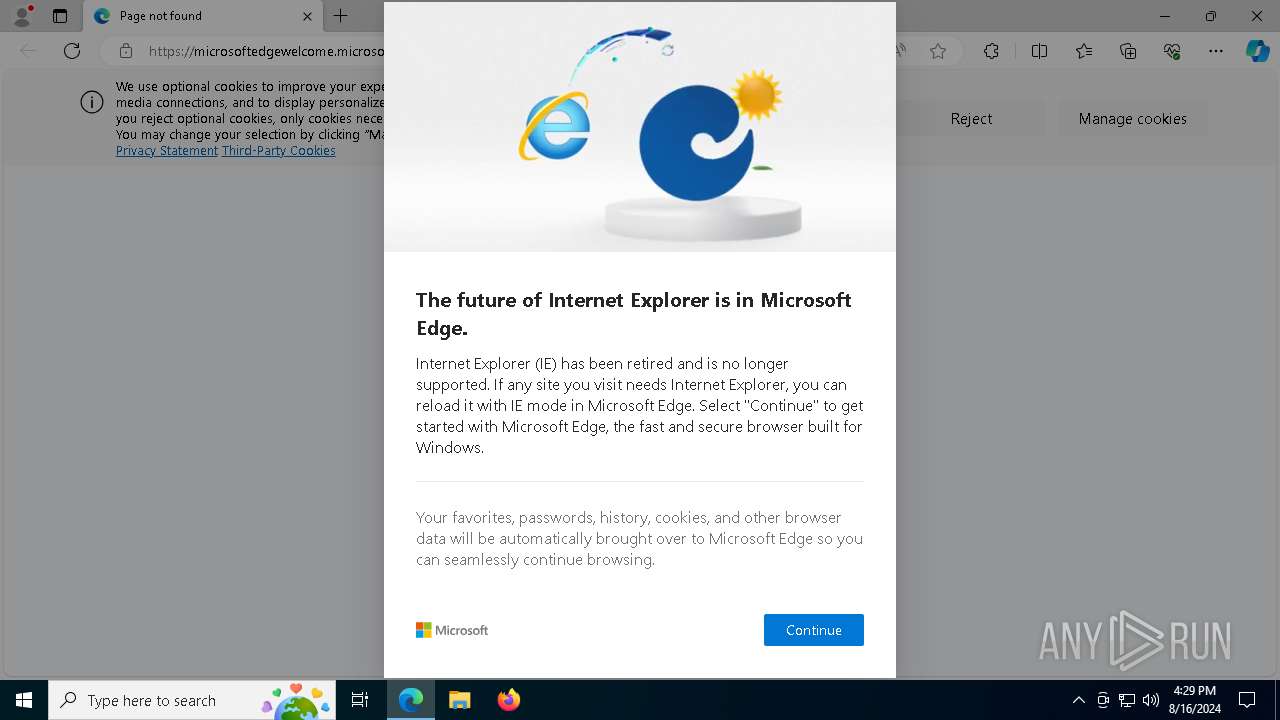Open File Explorer from the taskbar
The width and height of the screenshot is (1280, 720).
pos(460,700)
